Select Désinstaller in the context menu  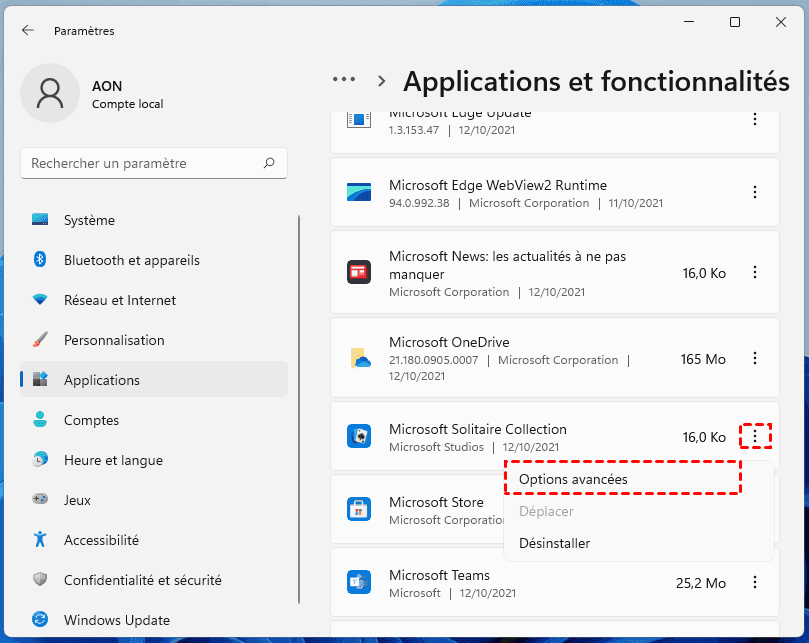[554, 544]
